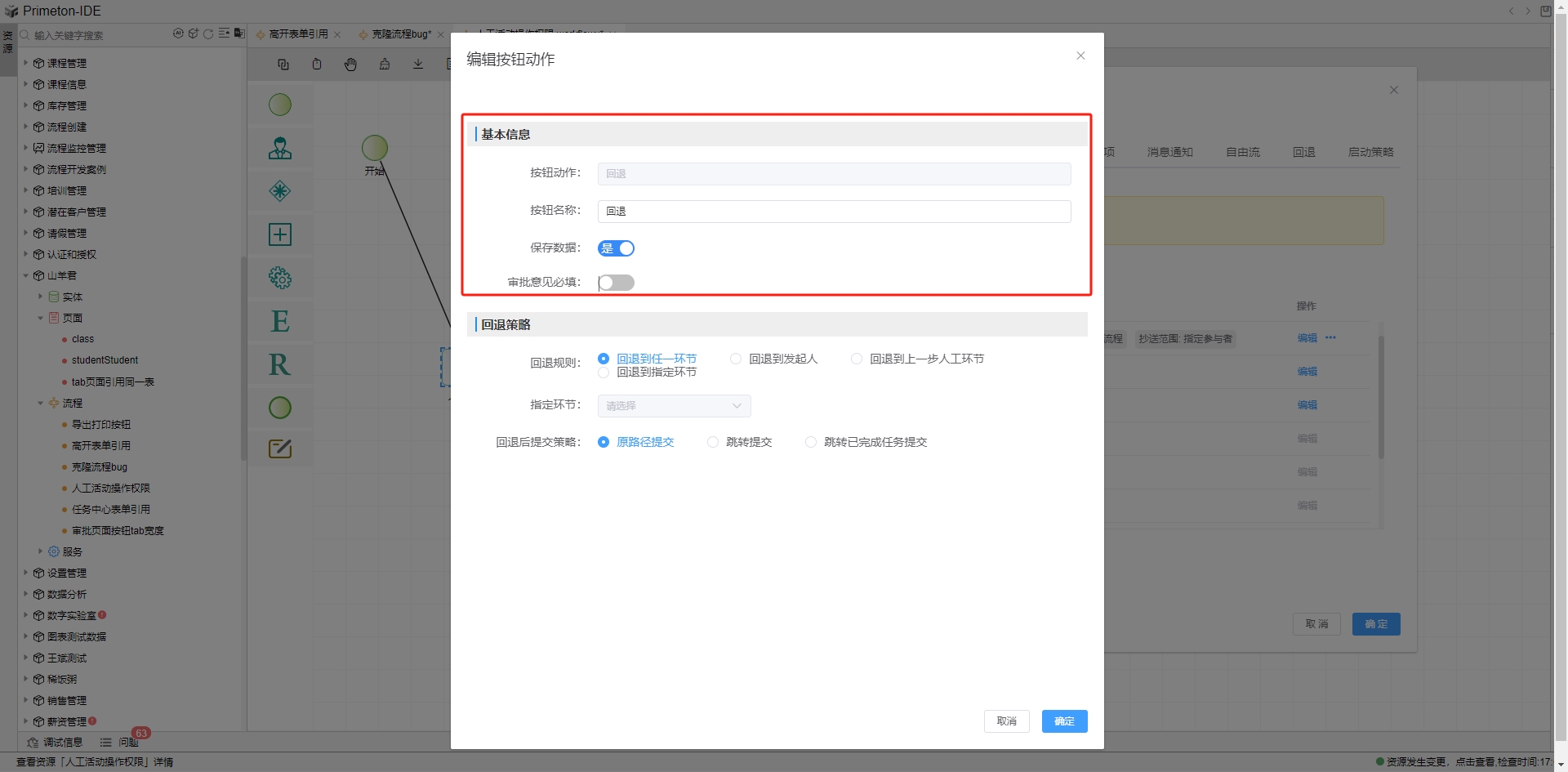Turn off the 保存数据 switch
The width and height of the screenshot is (1568, 772).
[x=616, y=248]
